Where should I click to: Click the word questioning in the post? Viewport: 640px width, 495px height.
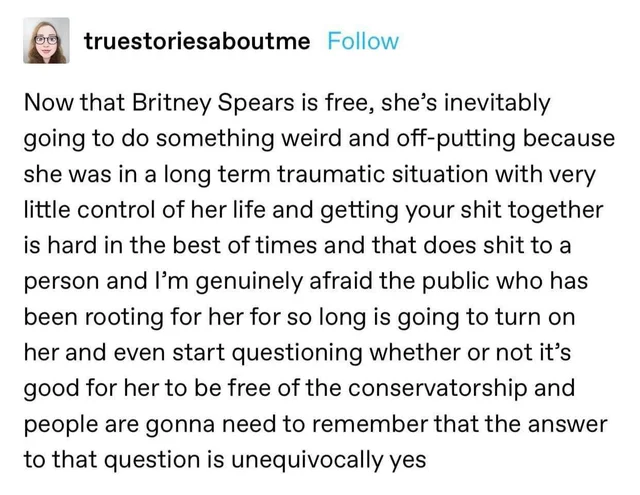click(x=297, y=353)
